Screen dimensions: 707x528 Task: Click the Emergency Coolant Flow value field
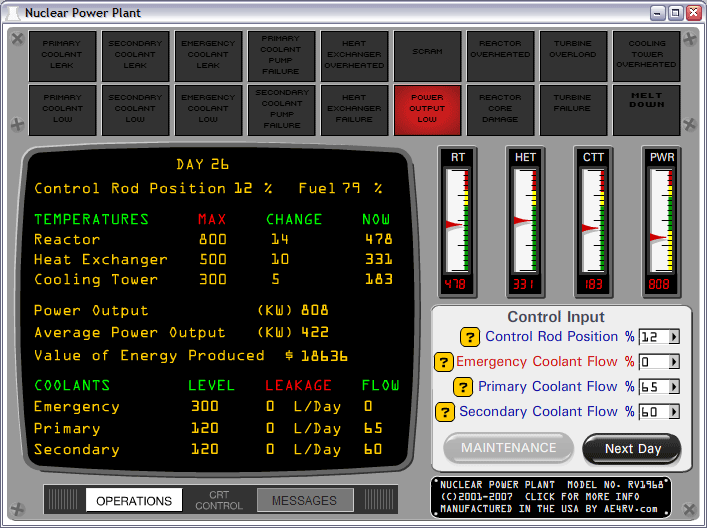[x=654, y=362]
